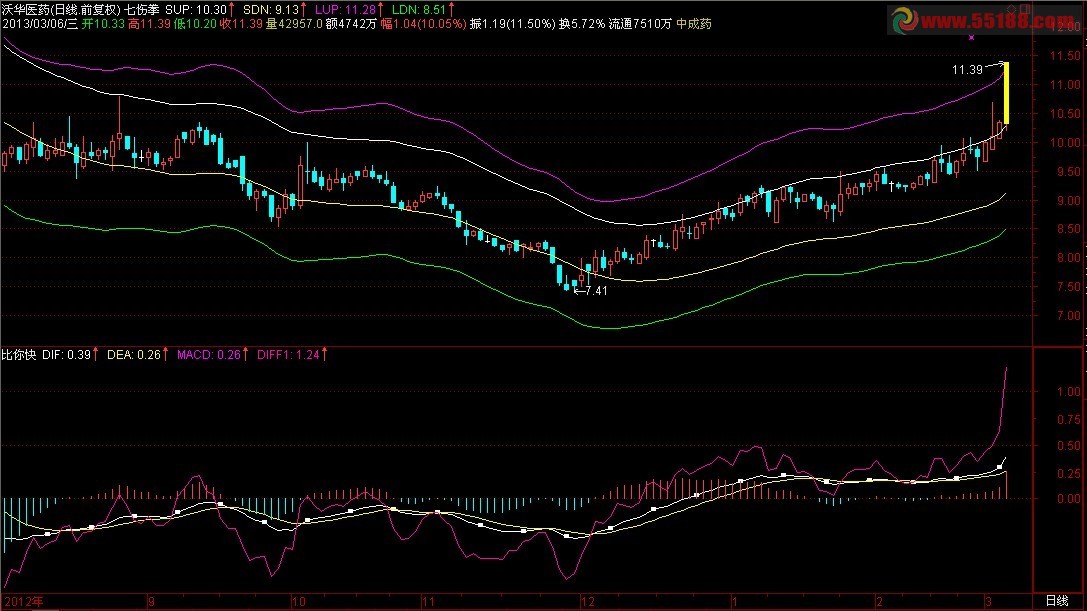Click 10.00 on the price axis
The image size is (1087, 611).
1065,143
